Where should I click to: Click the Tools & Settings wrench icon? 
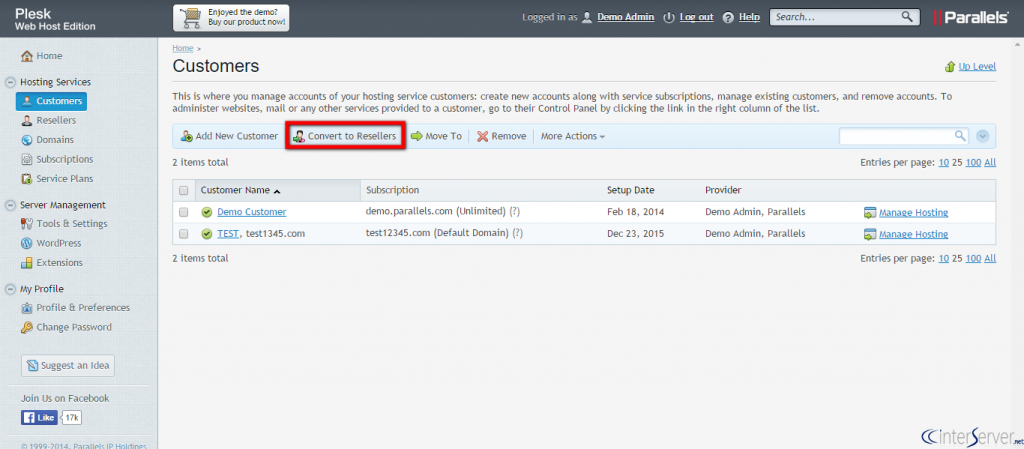(x=27, y=224)
